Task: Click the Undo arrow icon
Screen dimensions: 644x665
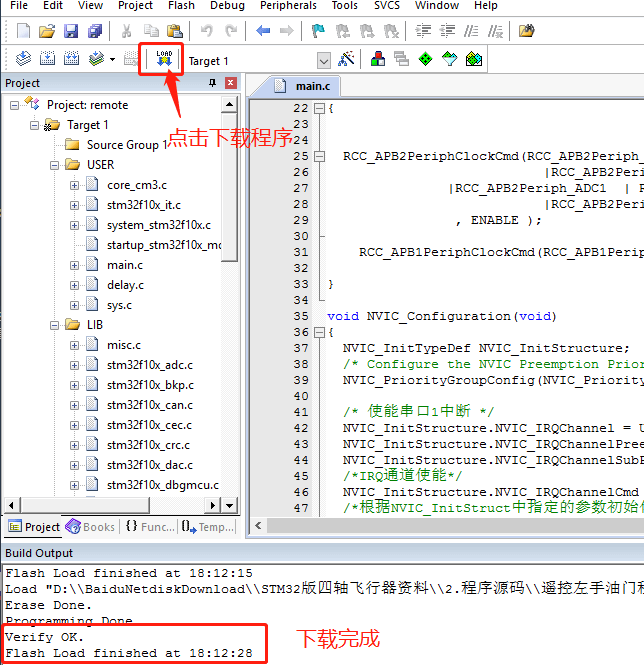Action: 206,31
